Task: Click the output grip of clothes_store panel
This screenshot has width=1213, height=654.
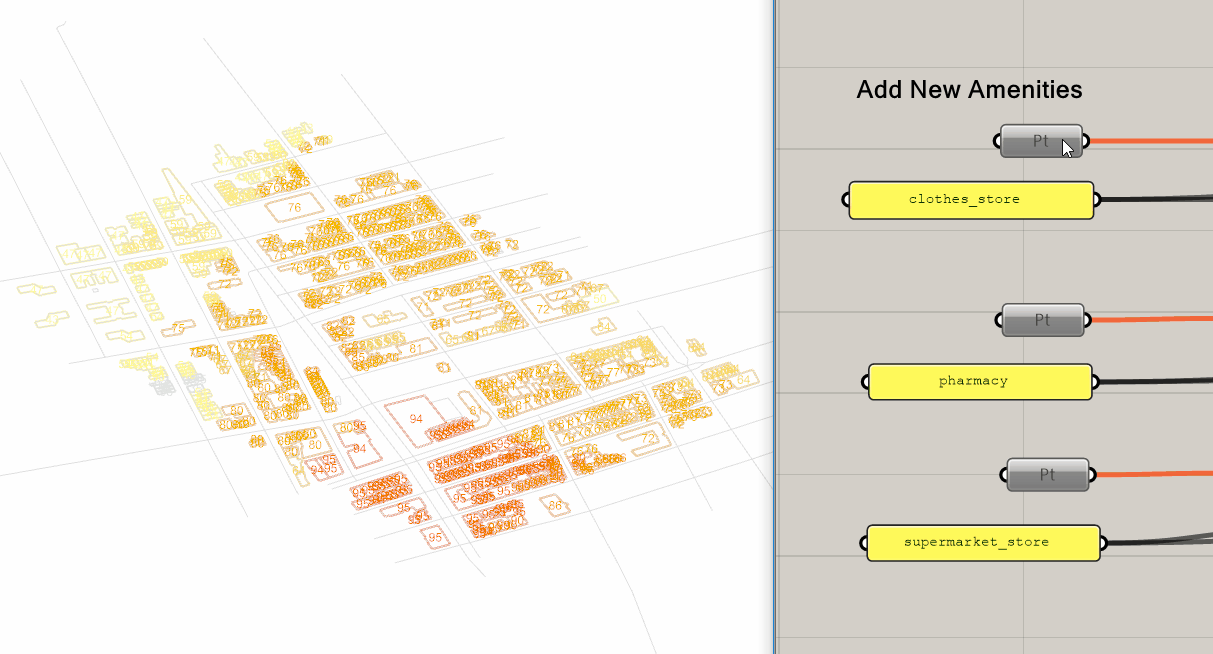Action: (1097, 200)
